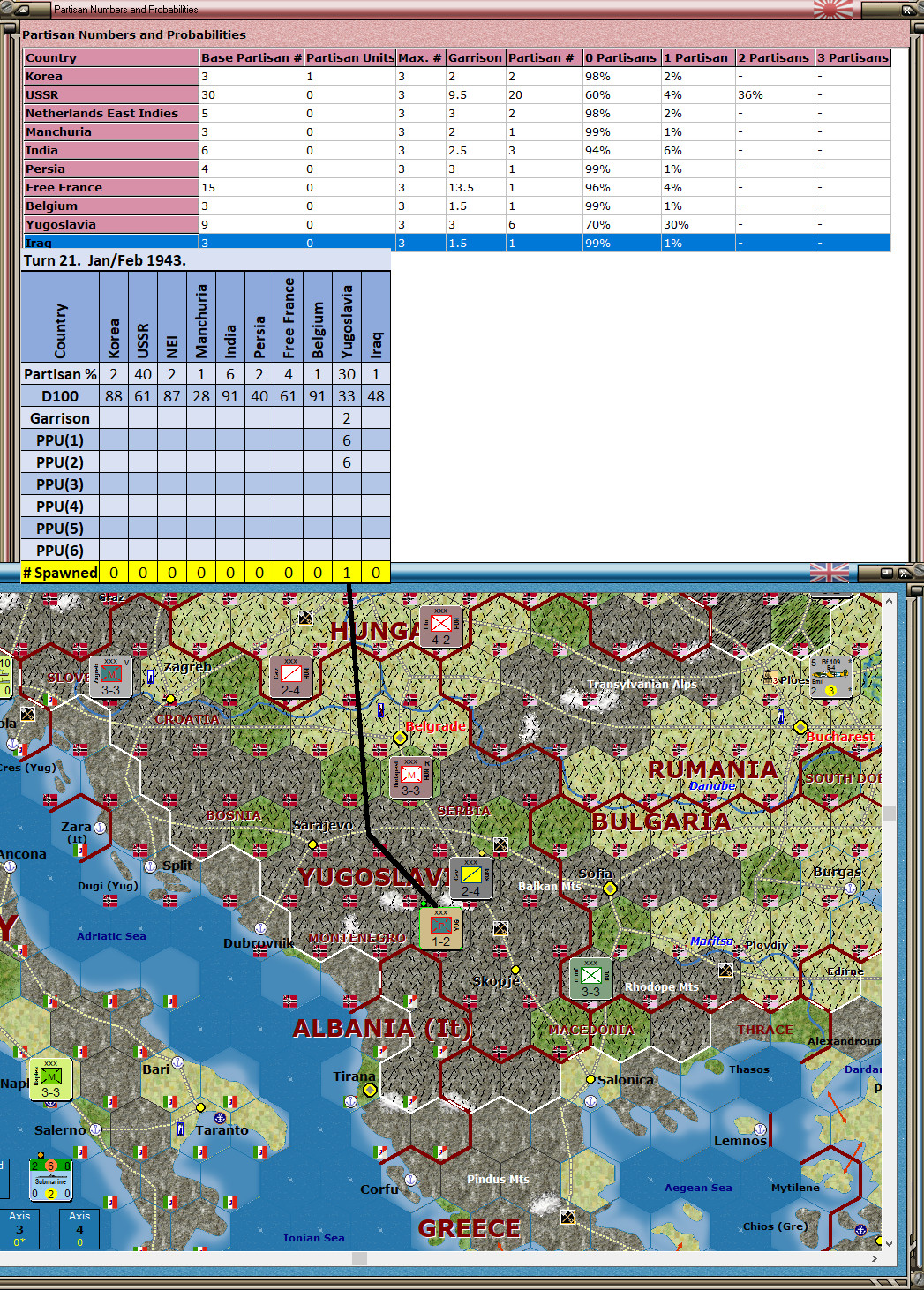Image resolution: width=924 pixels, height=1290 pixels.
Task: Click the Base Partisan # column header
Action: point(251,57)
